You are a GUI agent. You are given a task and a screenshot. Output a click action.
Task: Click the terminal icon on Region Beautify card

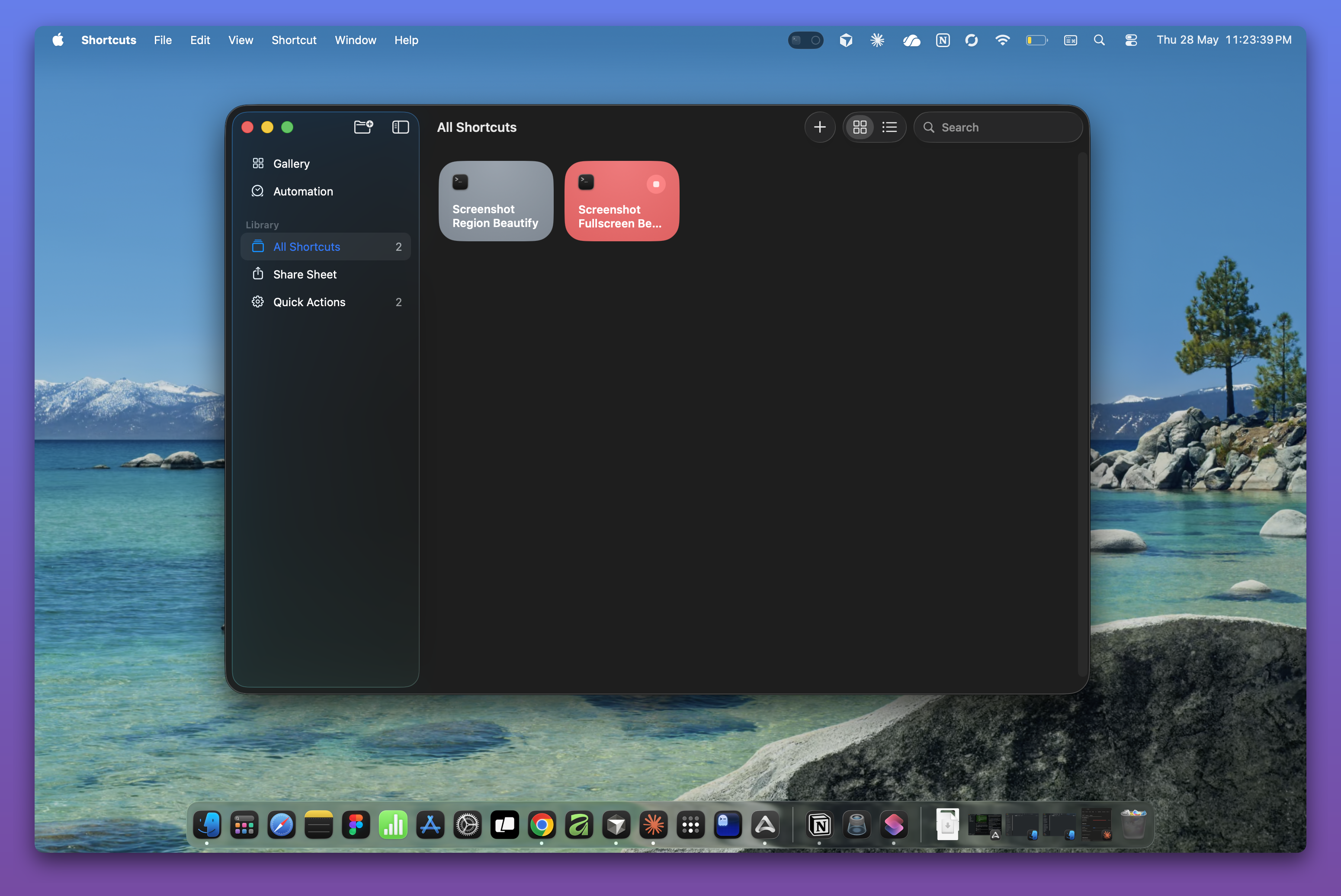(x=460, y=182)
